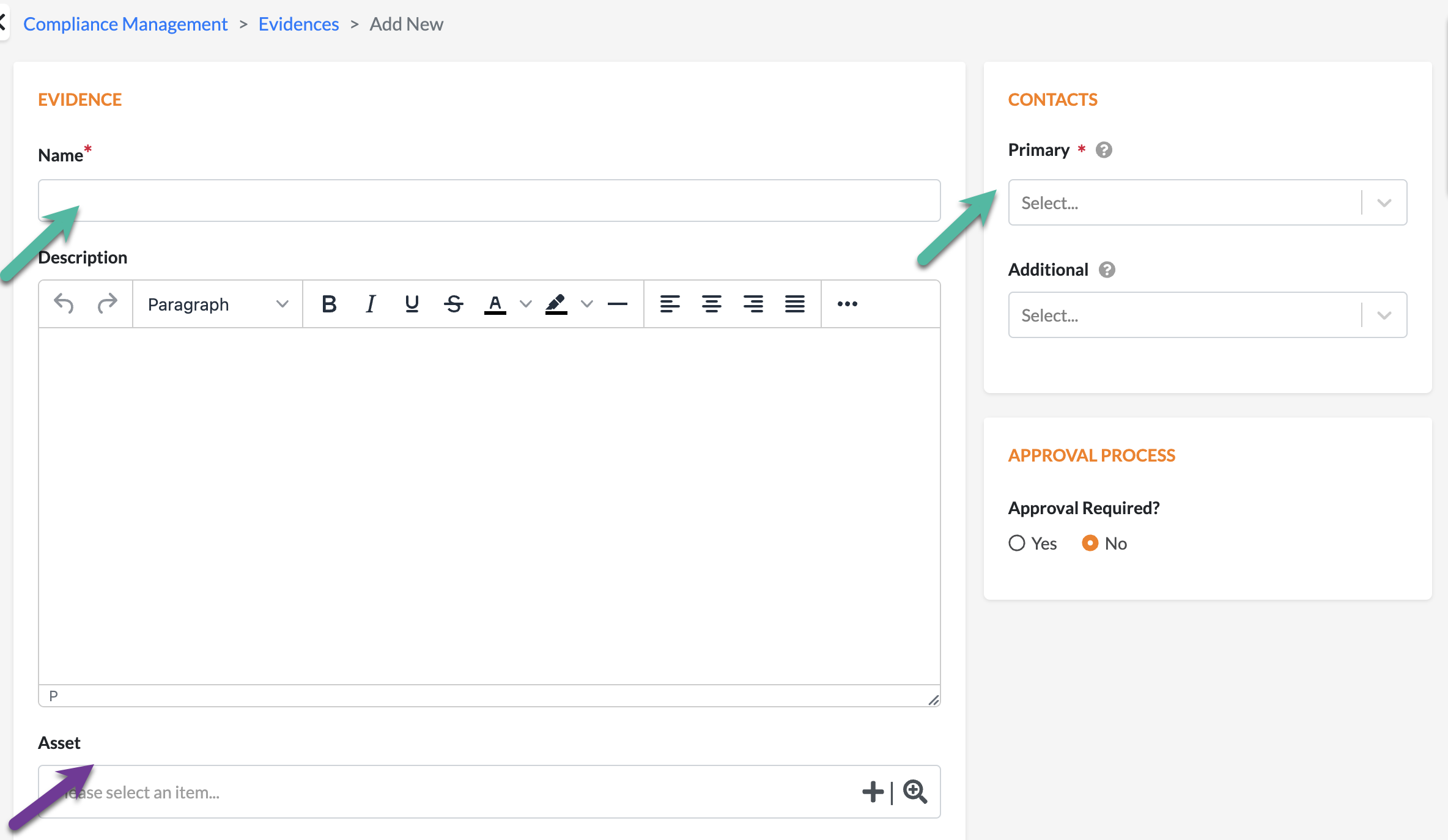Insert a horizontal line in description
Image resolution: width=1448 pixels, height=840 pixels.
pos(618,304)
